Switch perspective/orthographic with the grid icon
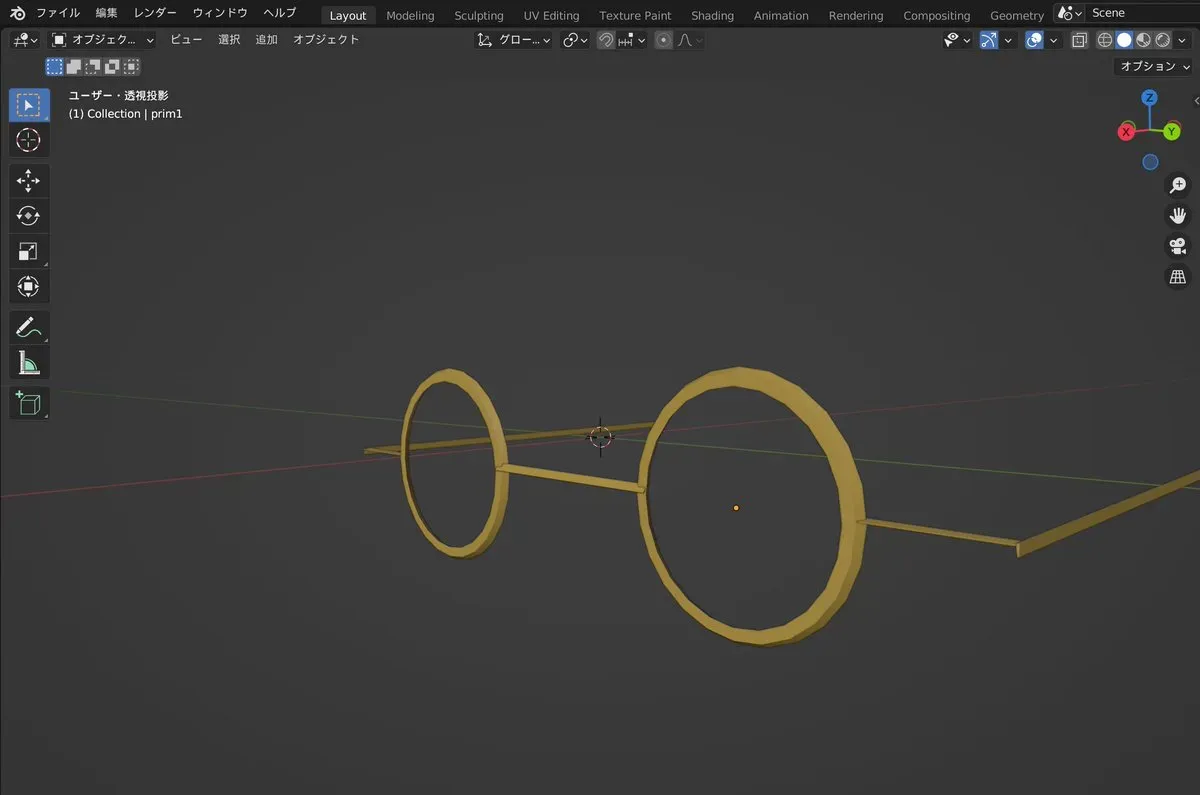The image size is (1200, 795). 1178,277
